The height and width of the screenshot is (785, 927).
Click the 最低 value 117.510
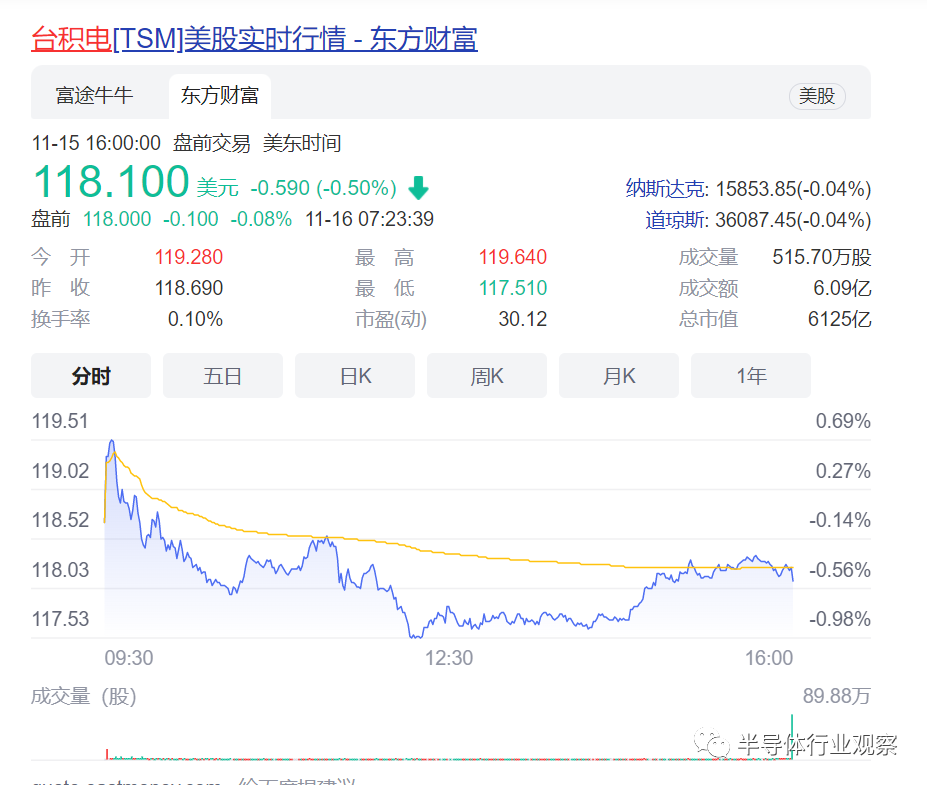tap(513, 288)
